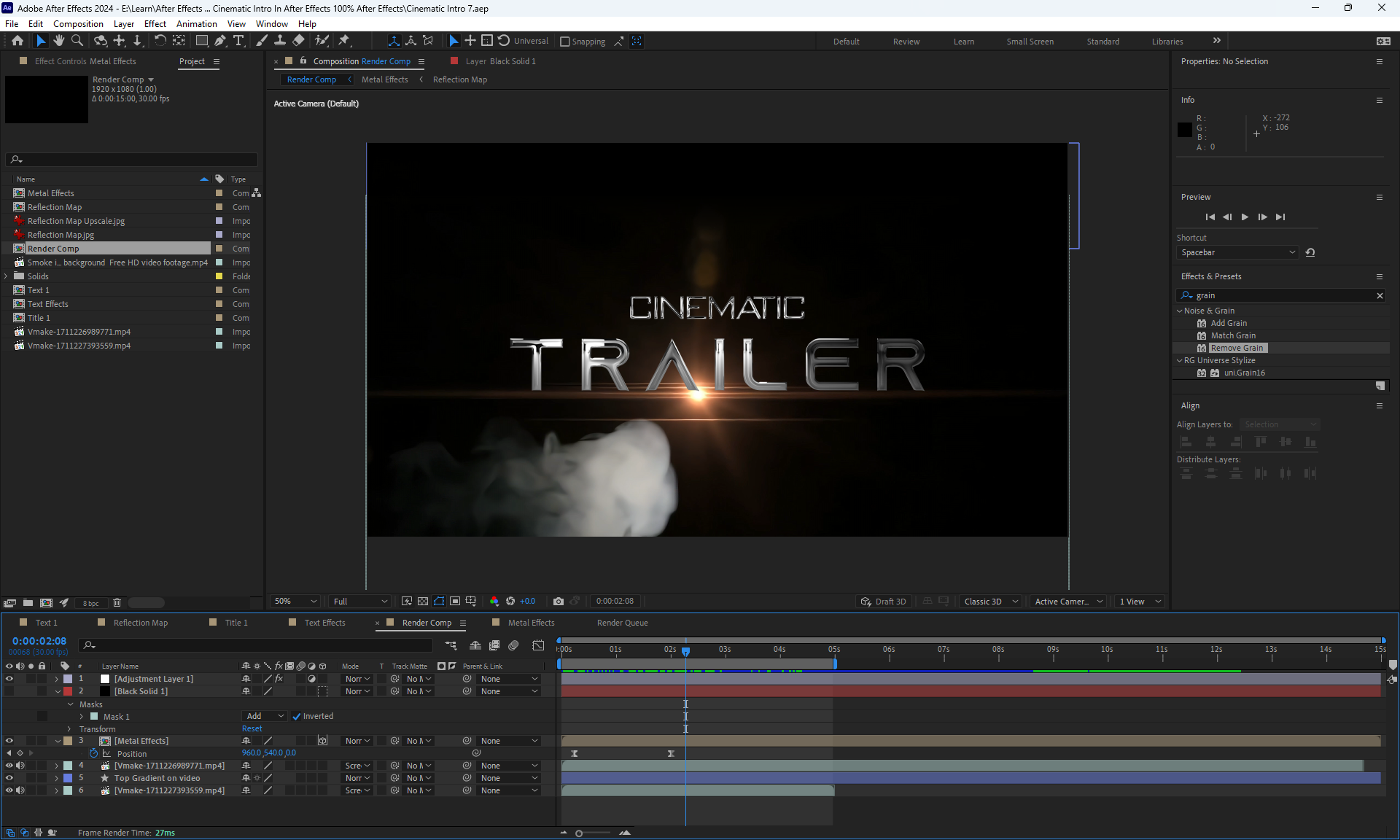Click Reset link for Transform

252,729
